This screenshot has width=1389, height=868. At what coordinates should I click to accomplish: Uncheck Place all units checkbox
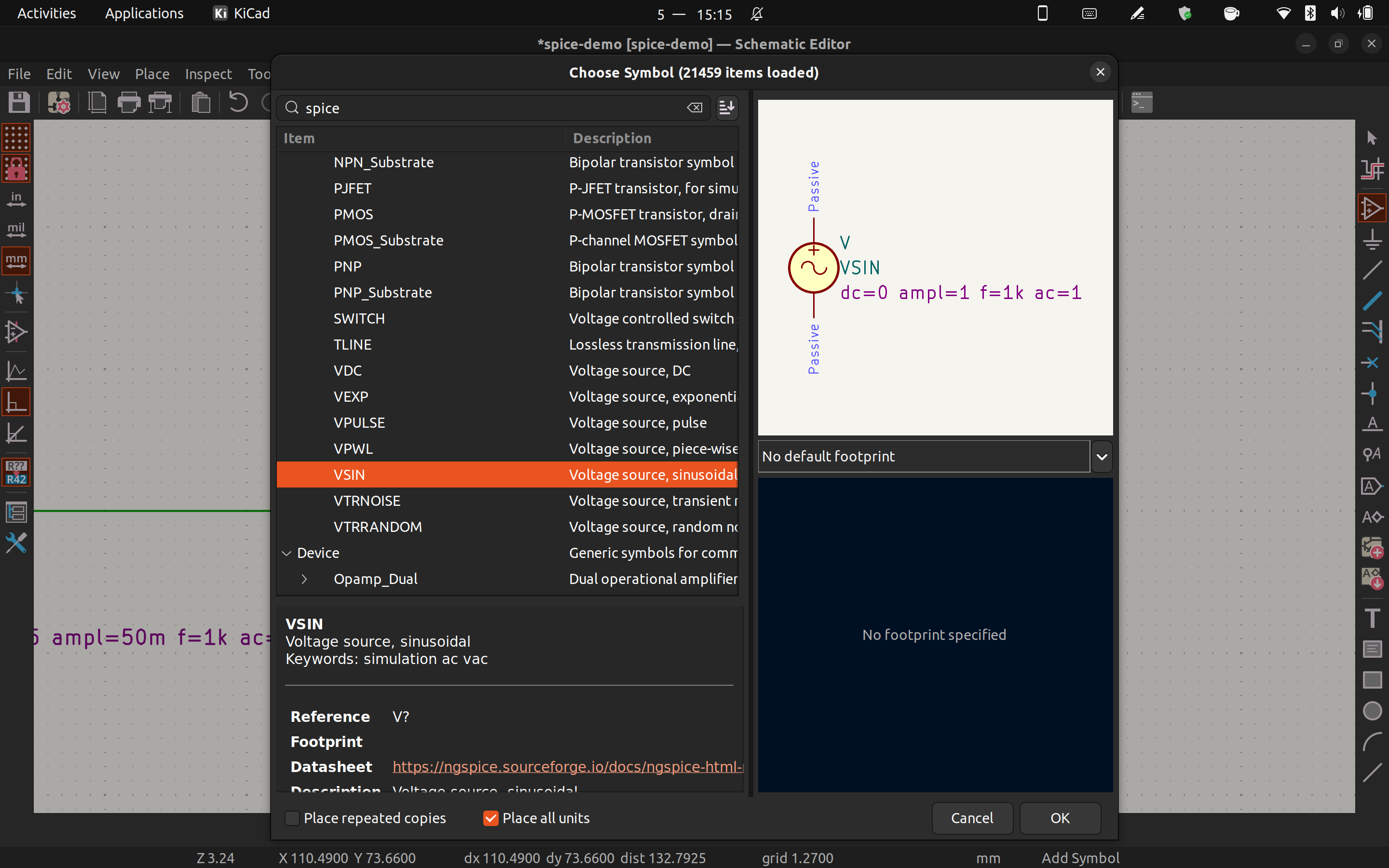point(490,818)
